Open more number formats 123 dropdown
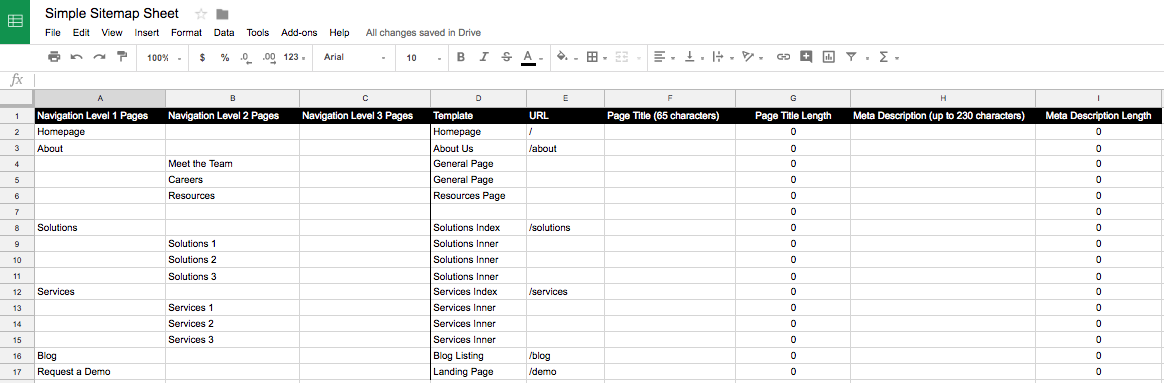The width and height of the screenshot is (1164, 383). [294, 57]
